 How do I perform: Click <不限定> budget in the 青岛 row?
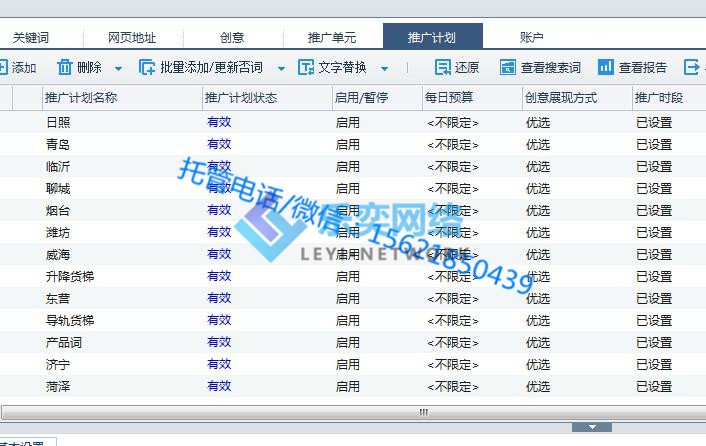coord(453,145)
